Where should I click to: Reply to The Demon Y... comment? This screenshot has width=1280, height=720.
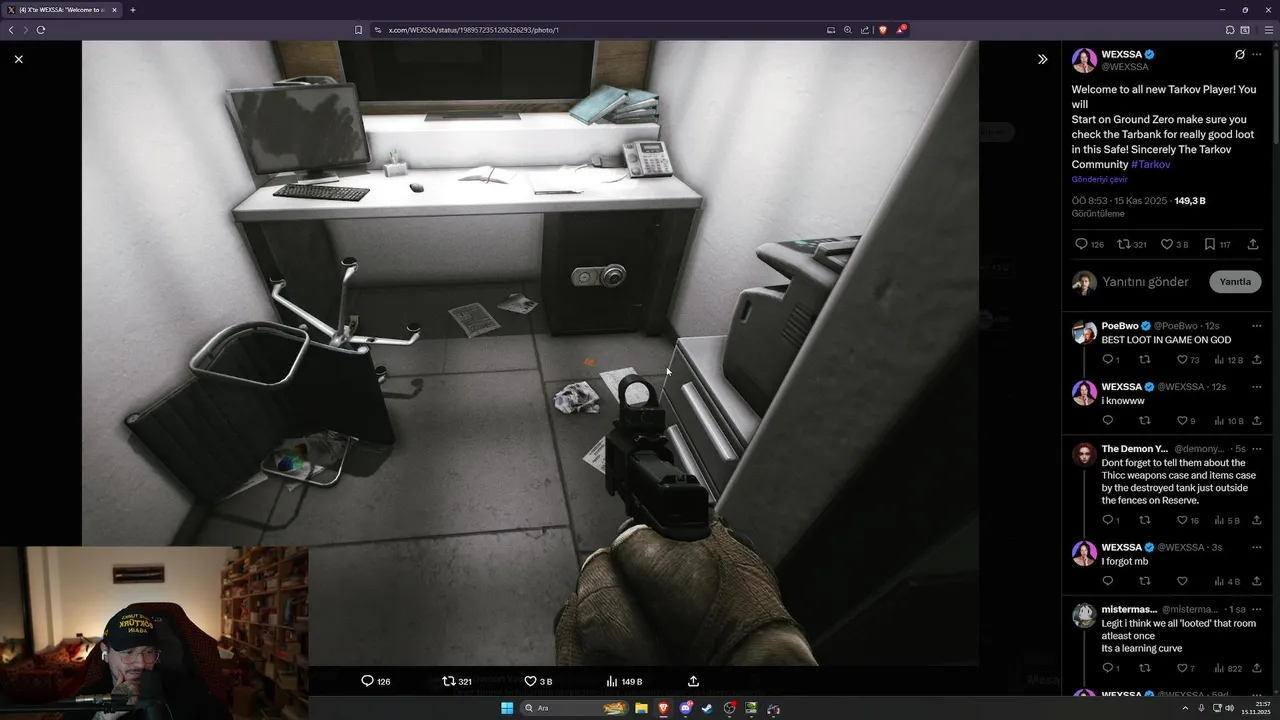(1107, 520)
